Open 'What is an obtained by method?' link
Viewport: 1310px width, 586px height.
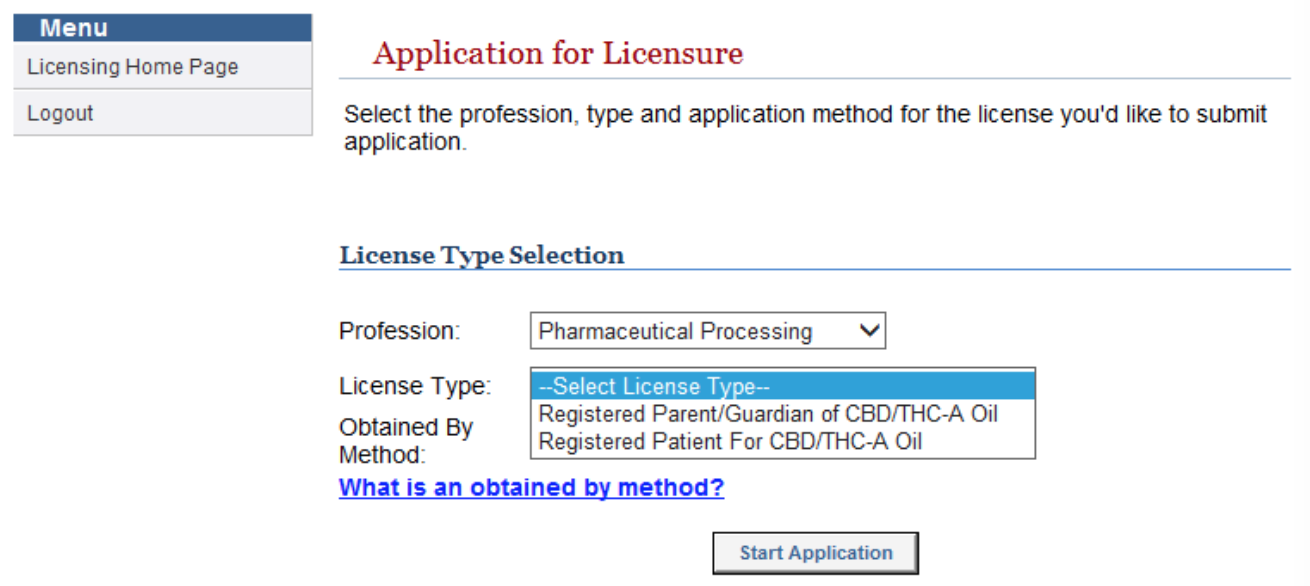(531, 488)
